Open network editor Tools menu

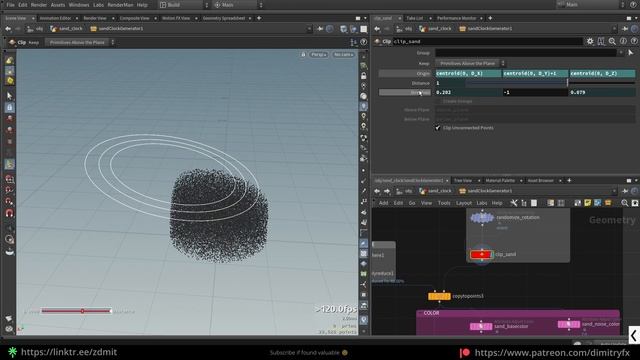point(444,203)
